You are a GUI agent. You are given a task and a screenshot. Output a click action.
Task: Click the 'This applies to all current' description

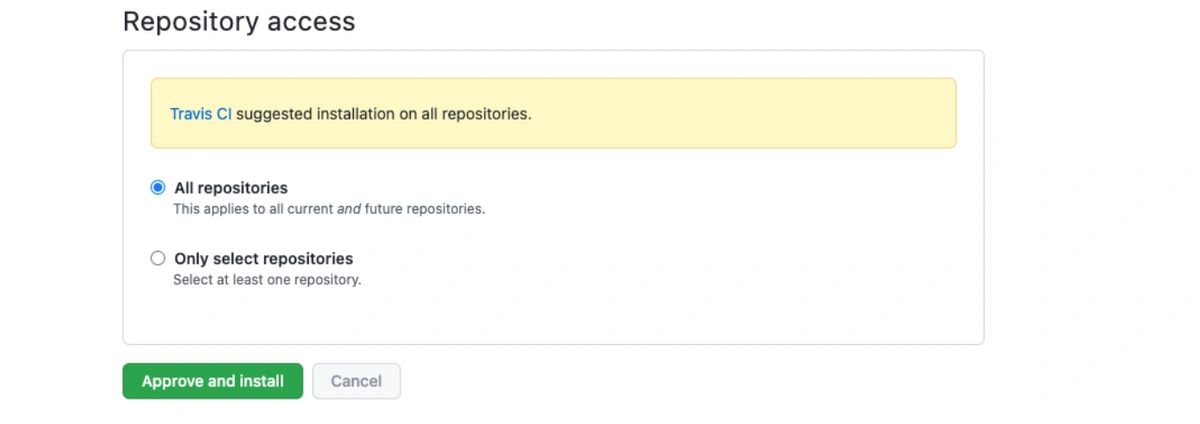pos(253,209)
